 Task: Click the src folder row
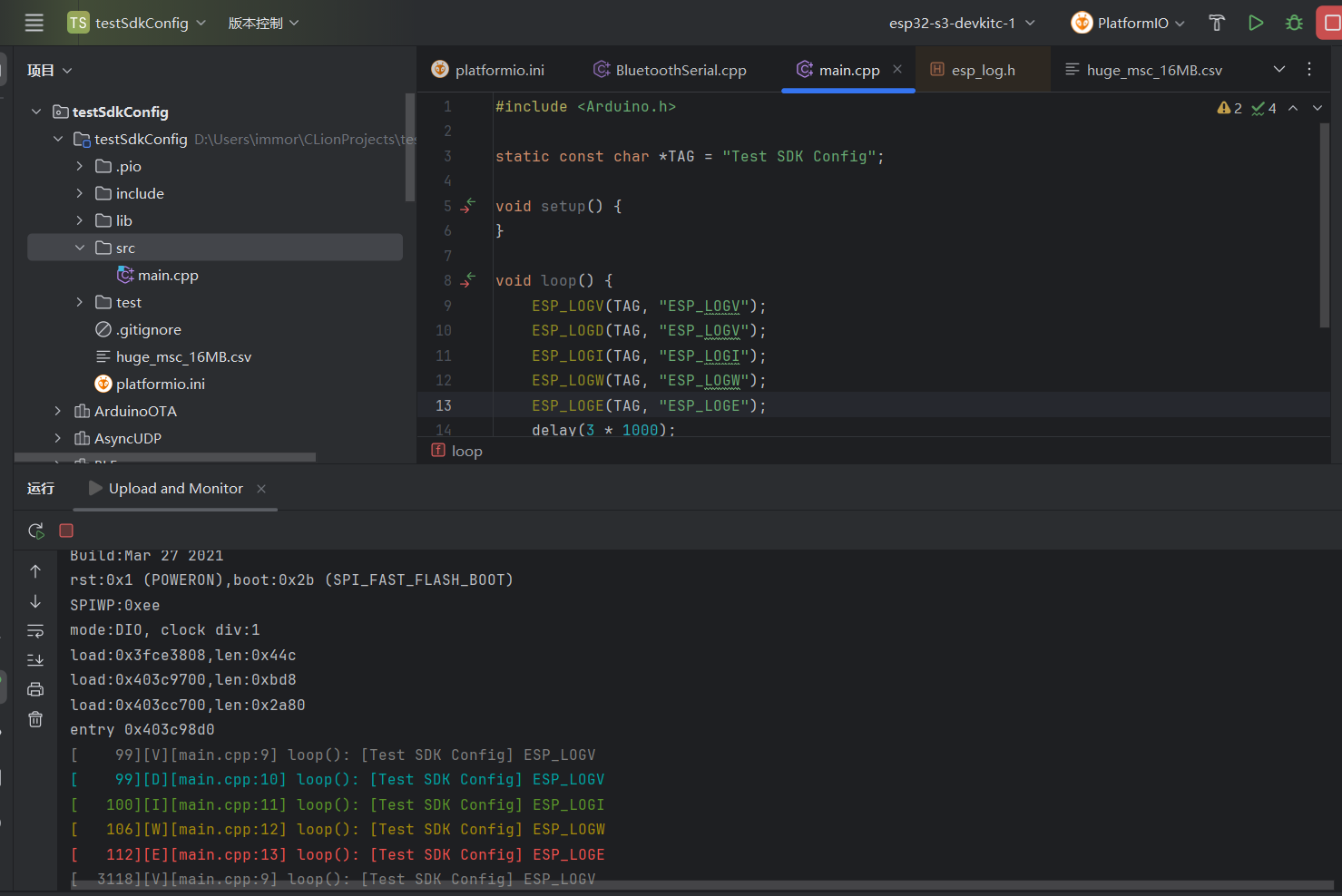[x=215, y=248]
